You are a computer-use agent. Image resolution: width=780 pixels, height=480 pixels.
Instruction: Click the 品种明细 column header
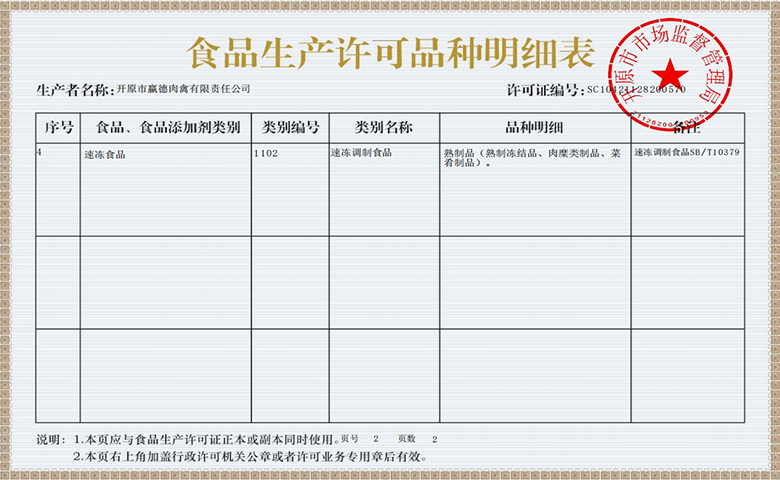pos(534,128)
